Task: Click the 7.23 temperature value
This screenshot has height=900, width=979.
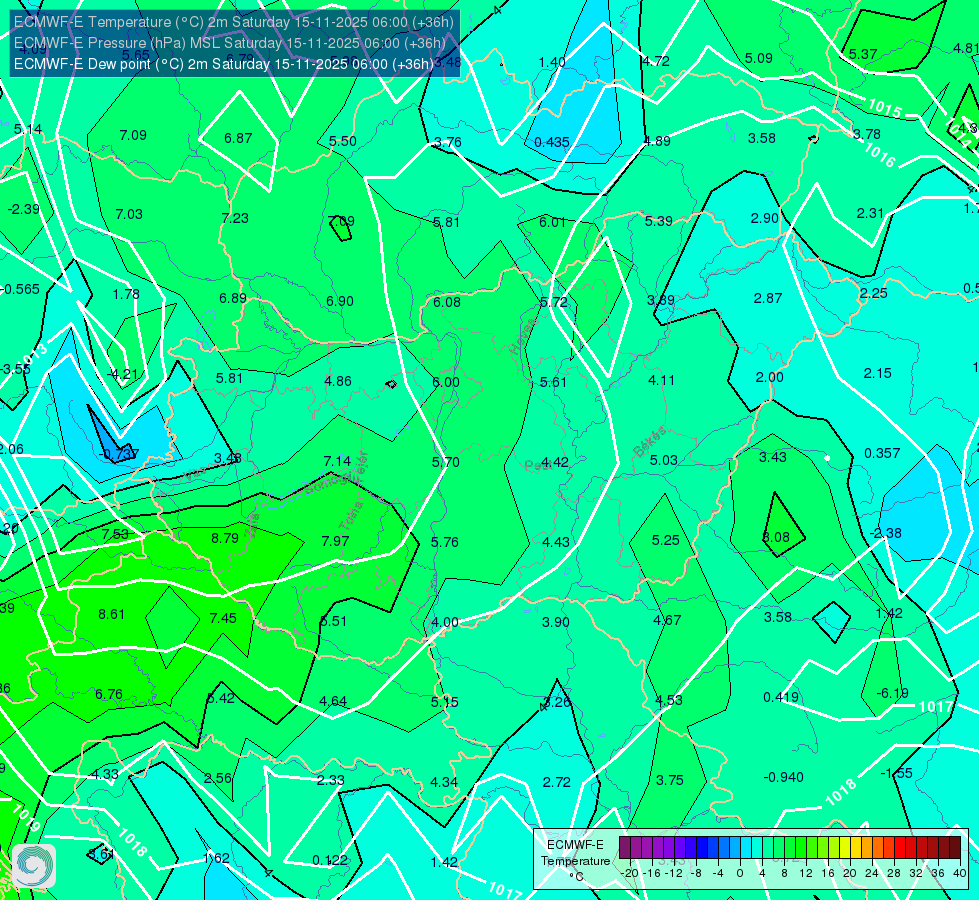Action: point(235,218)
